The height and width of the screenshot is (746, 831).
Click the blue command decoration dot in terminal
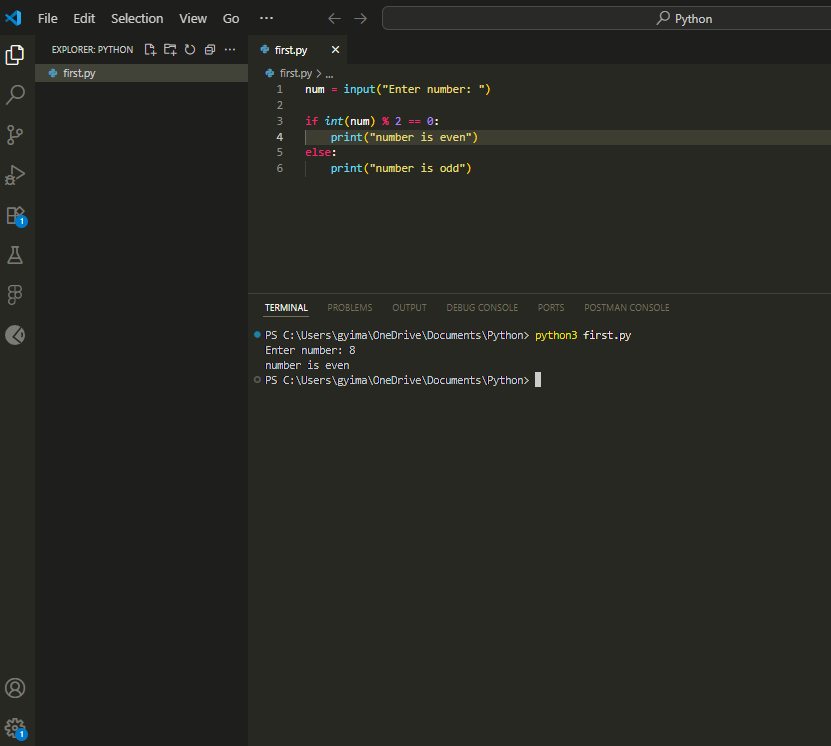pyautogui.click(x=257, y=334)
